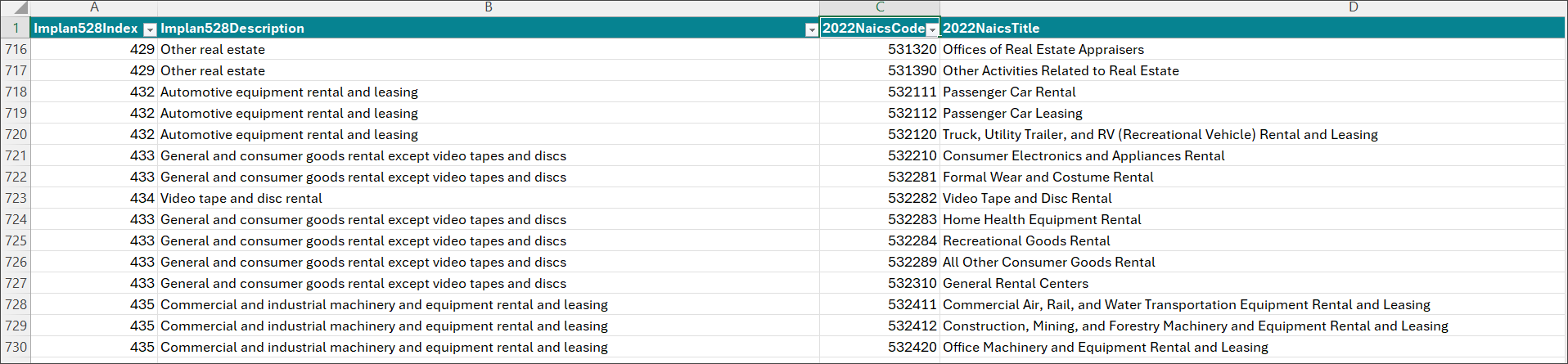This screenshot has height=364, width=1568.
Task: Select cell 'All Other Consumer Goods Rental'
Action: pos(1252,262)
